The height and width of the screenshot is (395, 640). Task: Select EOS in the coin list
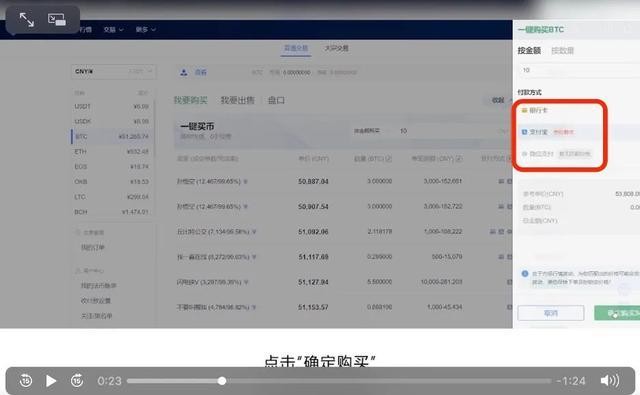[111, 167]
